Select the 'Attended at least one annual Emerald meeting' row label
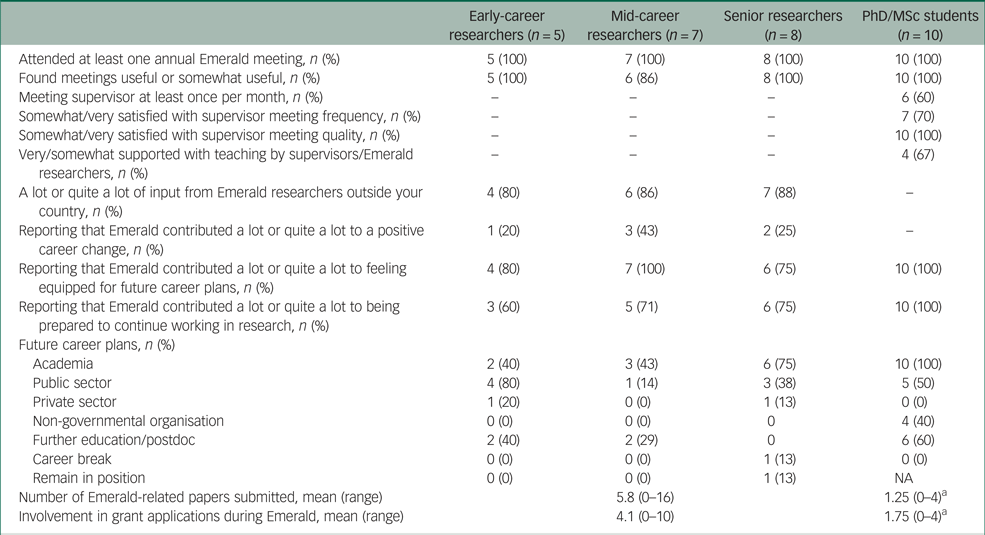 pos(180,59)
